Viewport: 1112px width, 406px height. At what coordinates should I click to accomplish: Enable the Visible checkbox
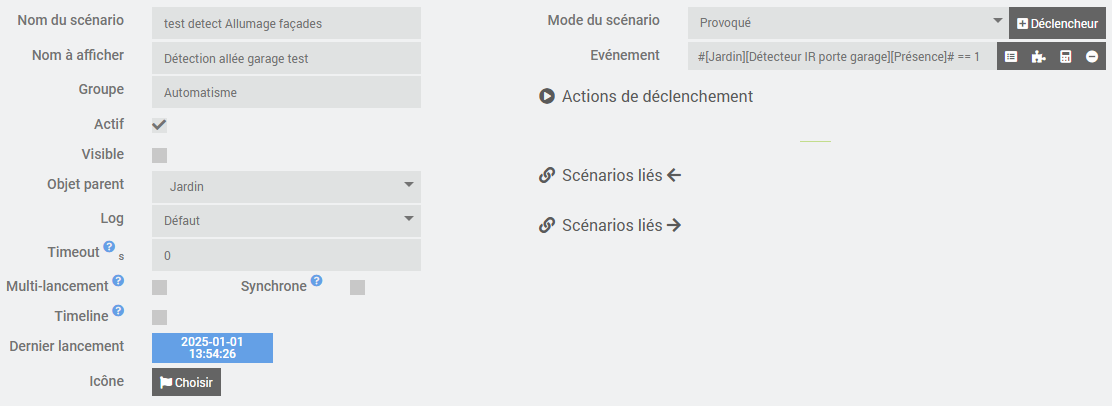159,155
